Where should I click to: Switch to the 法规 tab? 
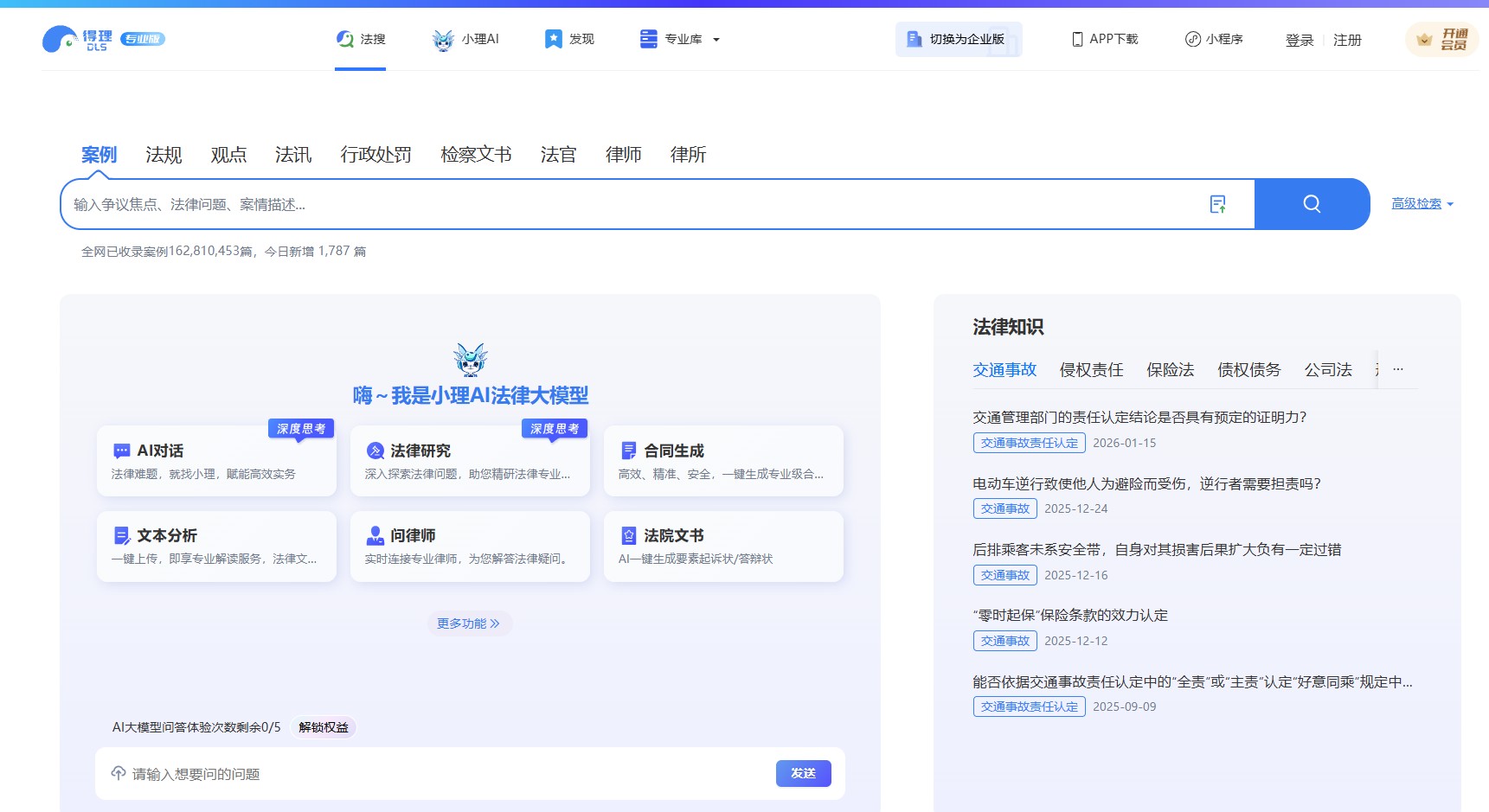tap(164, 154)
